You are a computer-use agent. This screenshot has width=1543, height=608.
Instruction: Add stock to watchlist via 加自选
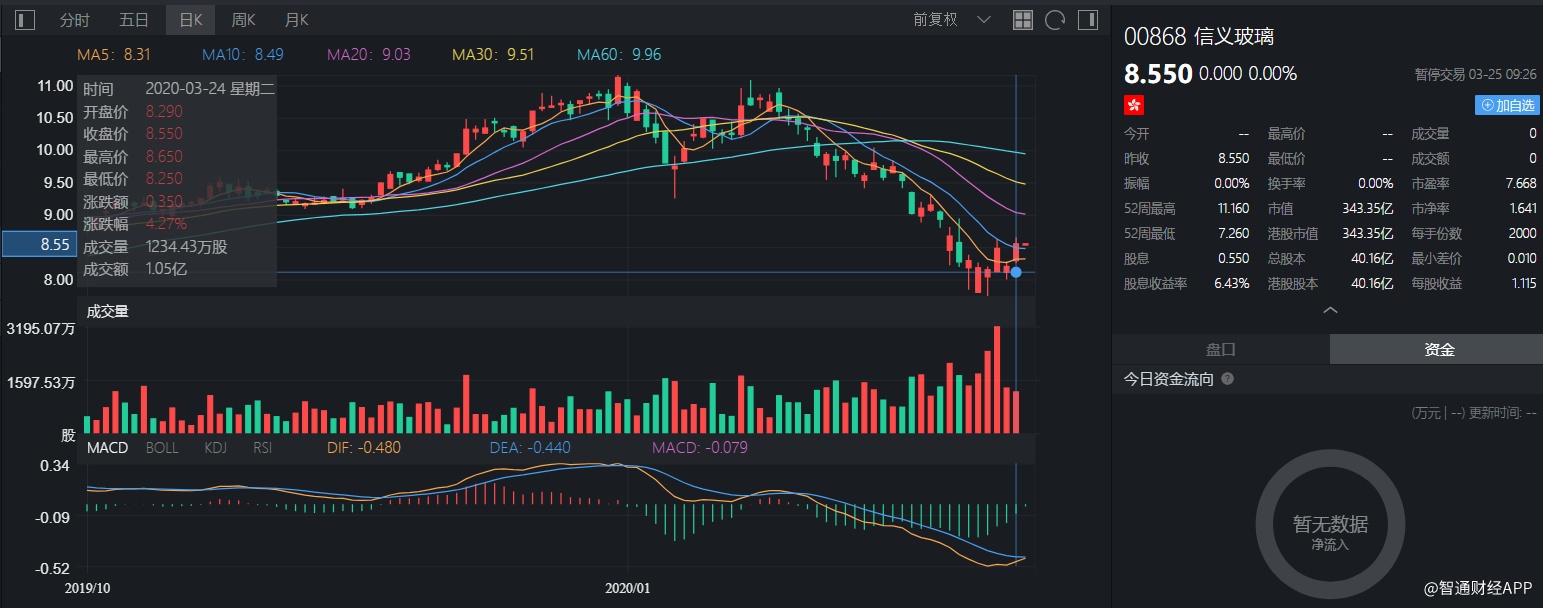(x=1505, y=105)
